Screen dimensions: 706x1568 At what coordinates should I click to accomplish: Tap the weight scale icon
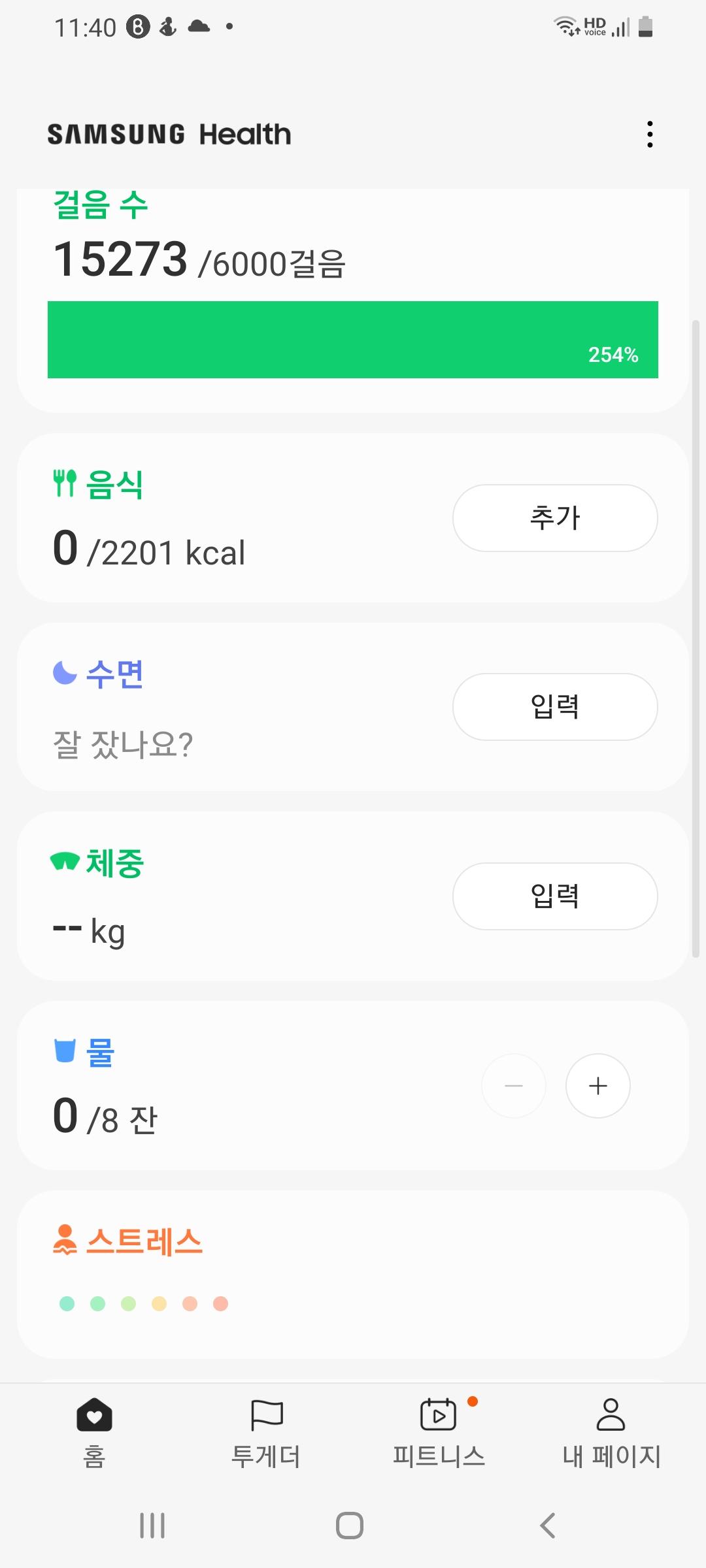click(x=65, y=862)
